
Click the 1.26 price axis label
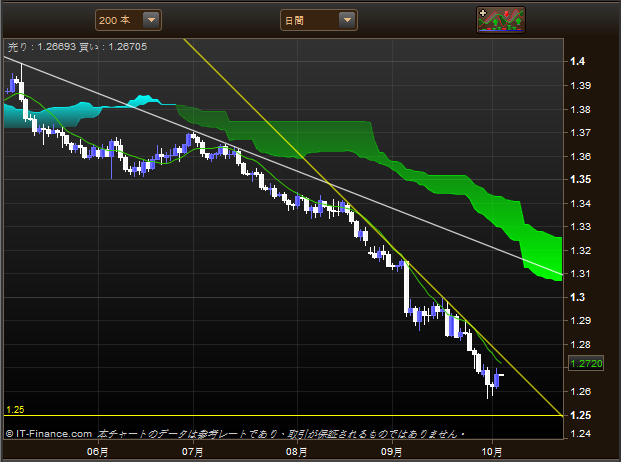coord(580,392)
